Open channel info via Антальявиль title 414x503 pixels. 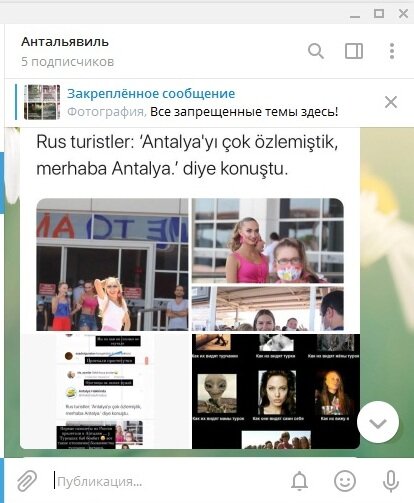click(65, 42)
